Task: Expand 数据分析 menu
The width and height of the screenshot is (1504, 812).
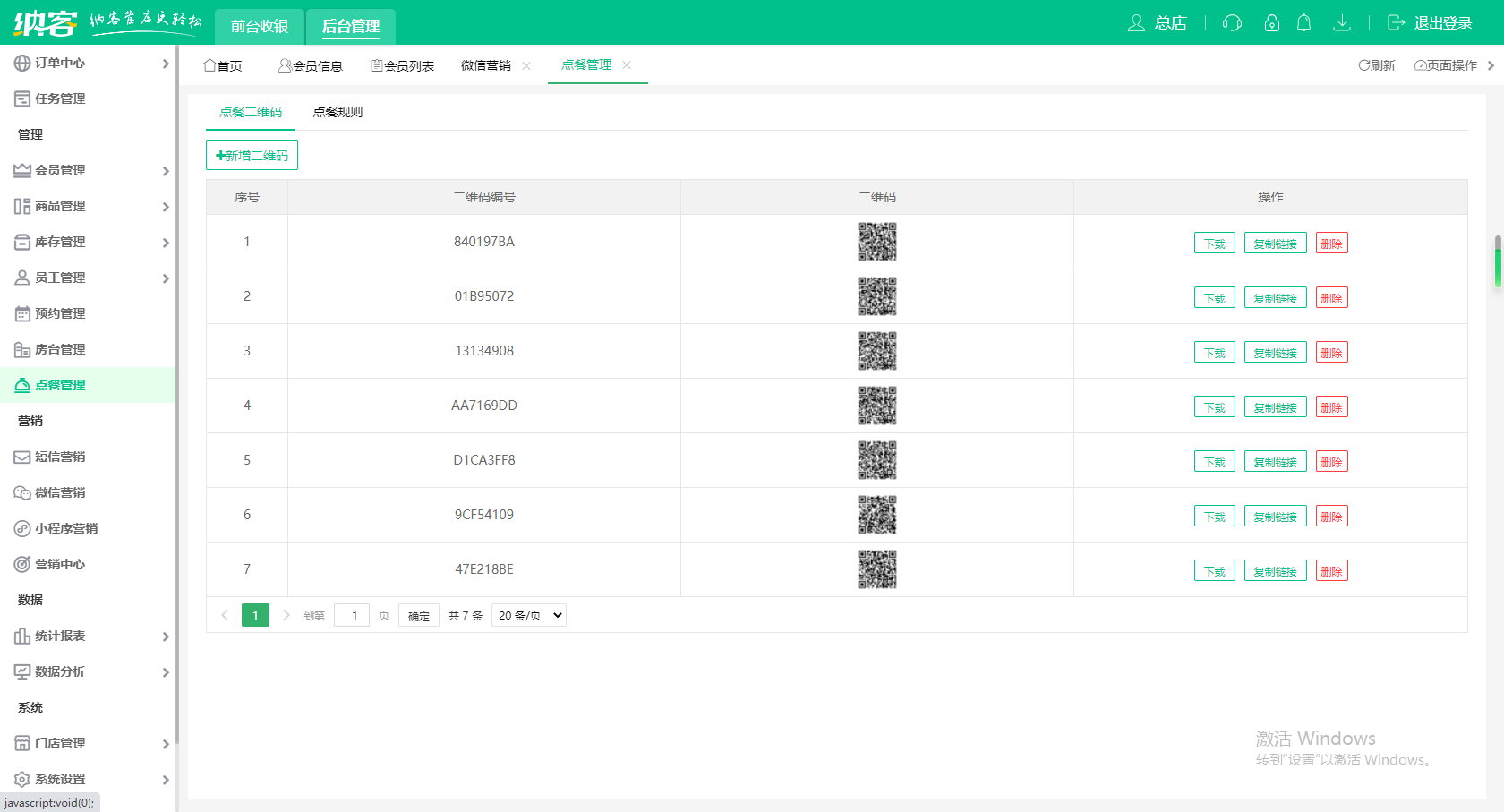Action: coord(88,671)
